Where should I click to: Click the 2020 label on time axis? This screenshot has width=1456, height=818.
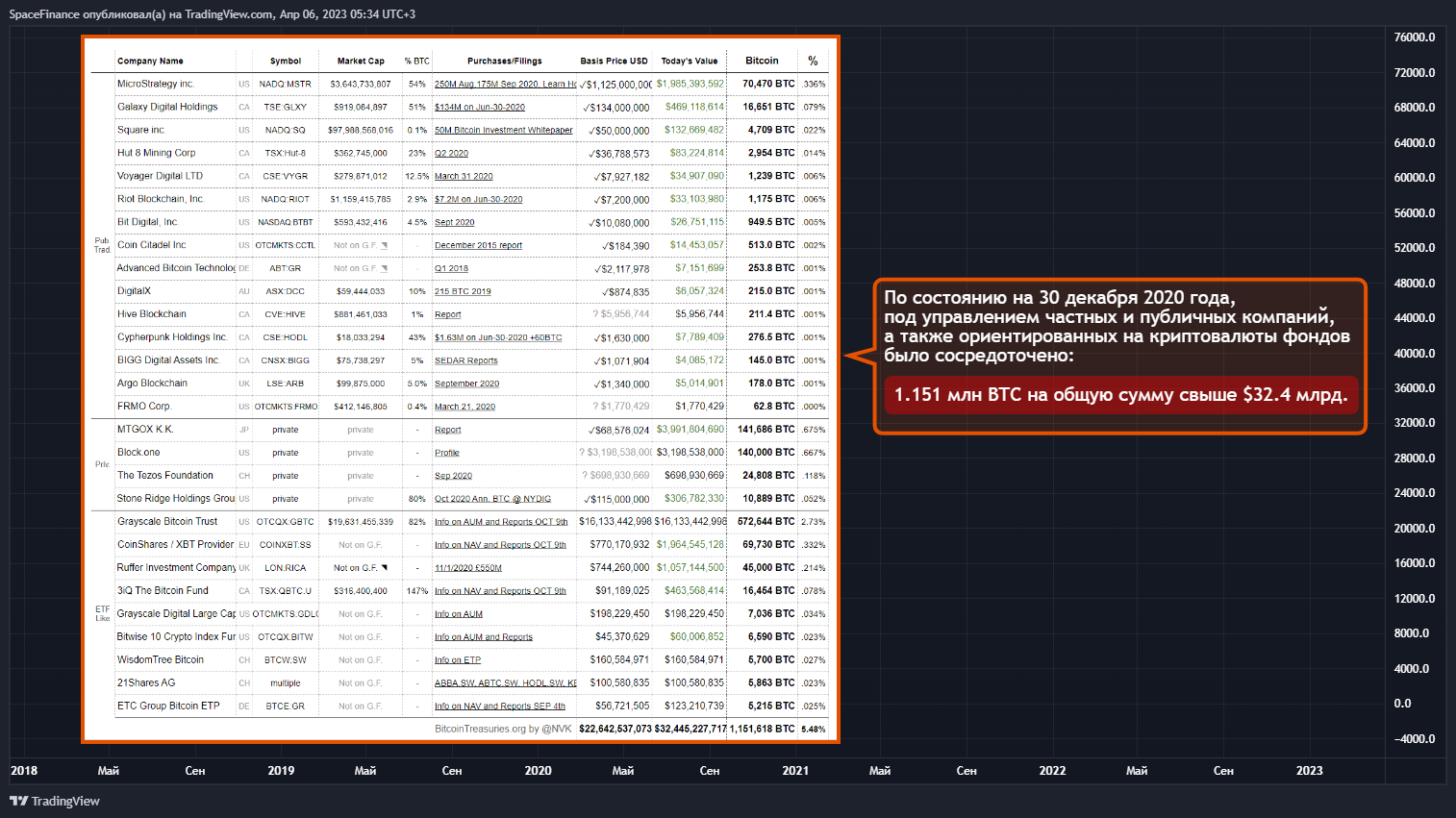click(x=539, y=771)
